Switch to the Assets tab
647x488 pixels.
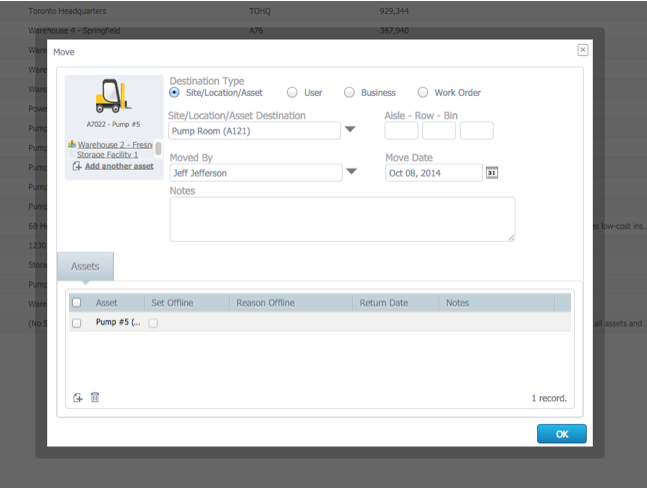pyautogui.click(x=85, y=266)
